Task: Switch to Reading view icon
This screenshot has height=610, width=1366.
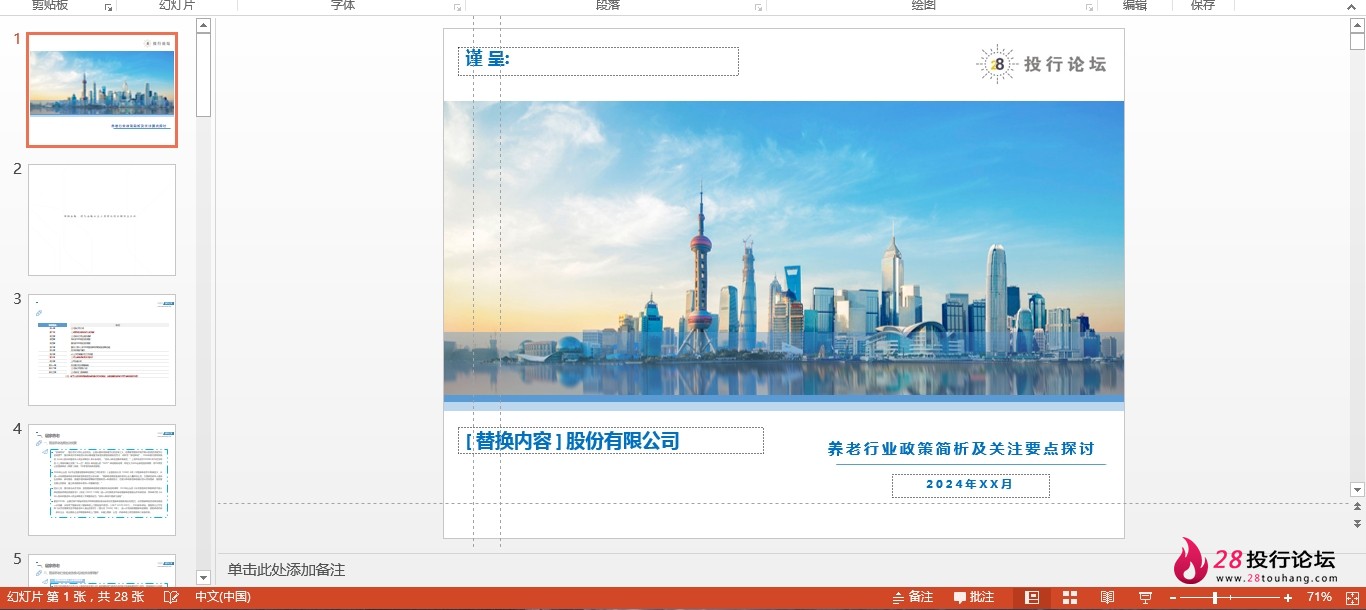Action: point(1107,597)
